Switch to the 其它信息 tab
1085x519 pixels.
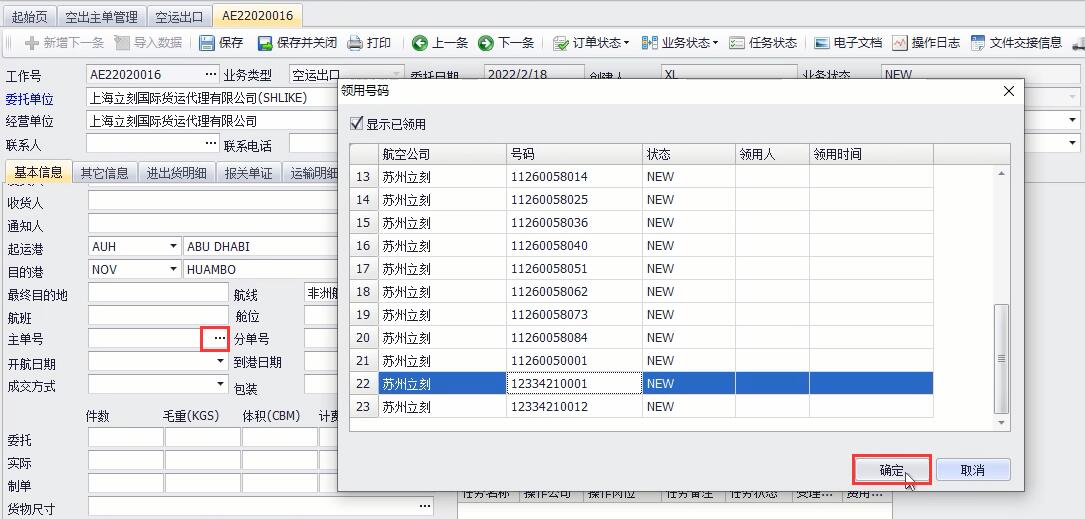(x=104, y=173)
